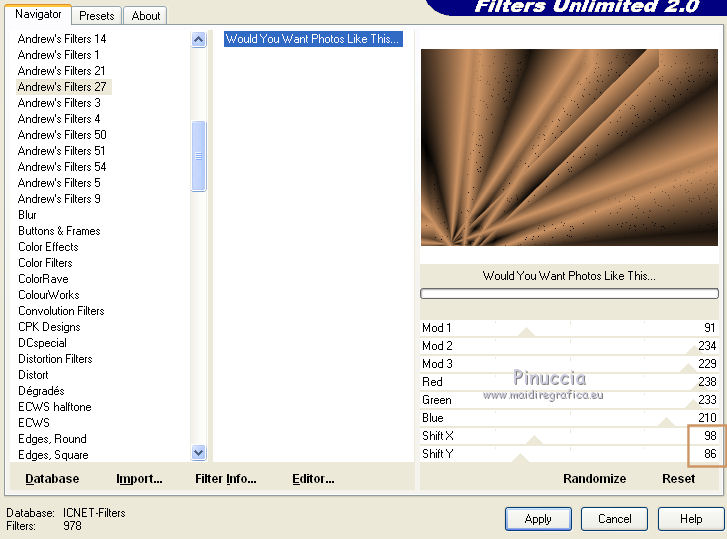Open the About tab

(x=146, y=16)
